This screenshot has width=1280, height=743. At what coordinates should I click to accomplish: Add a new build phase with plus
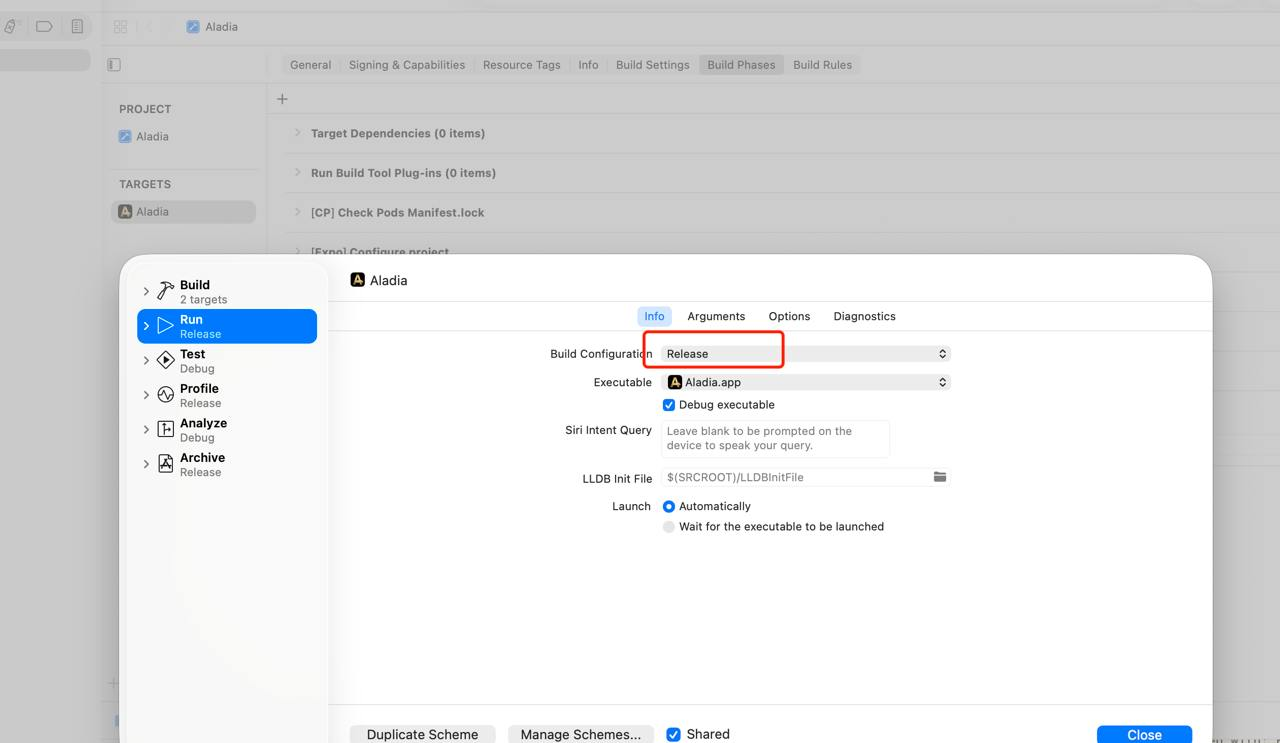click(282, 99)
